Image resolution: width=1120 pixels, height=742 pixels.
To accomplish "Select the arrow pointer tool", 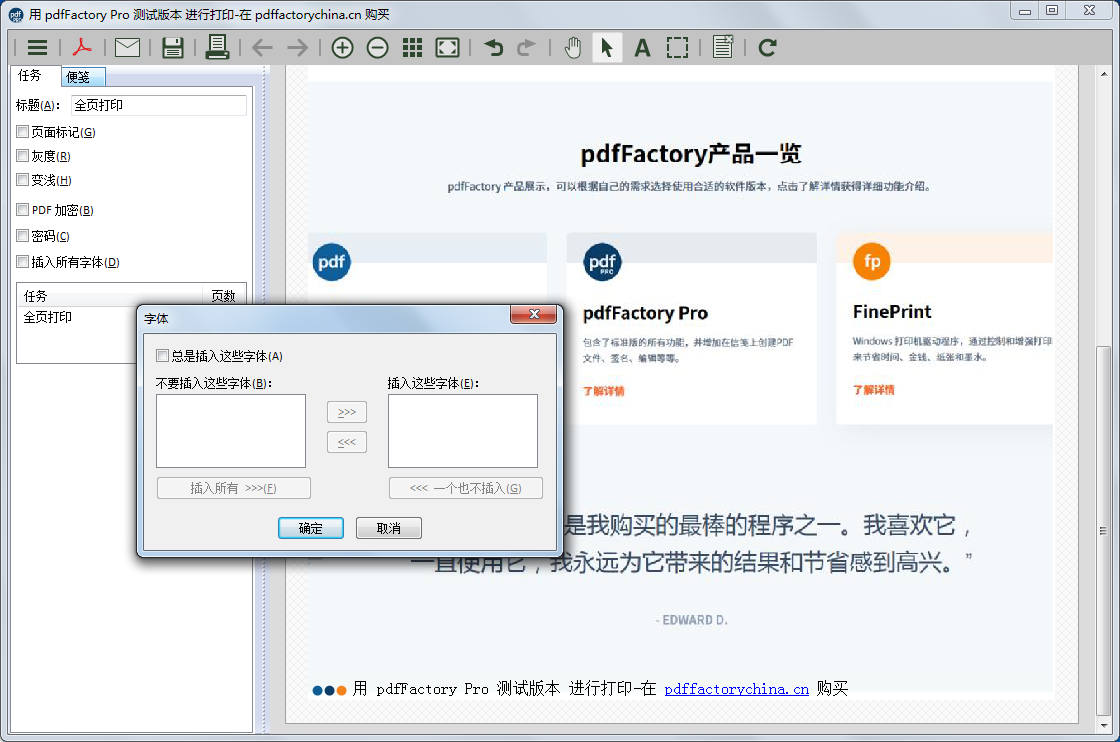I will [x=607, y=48].
